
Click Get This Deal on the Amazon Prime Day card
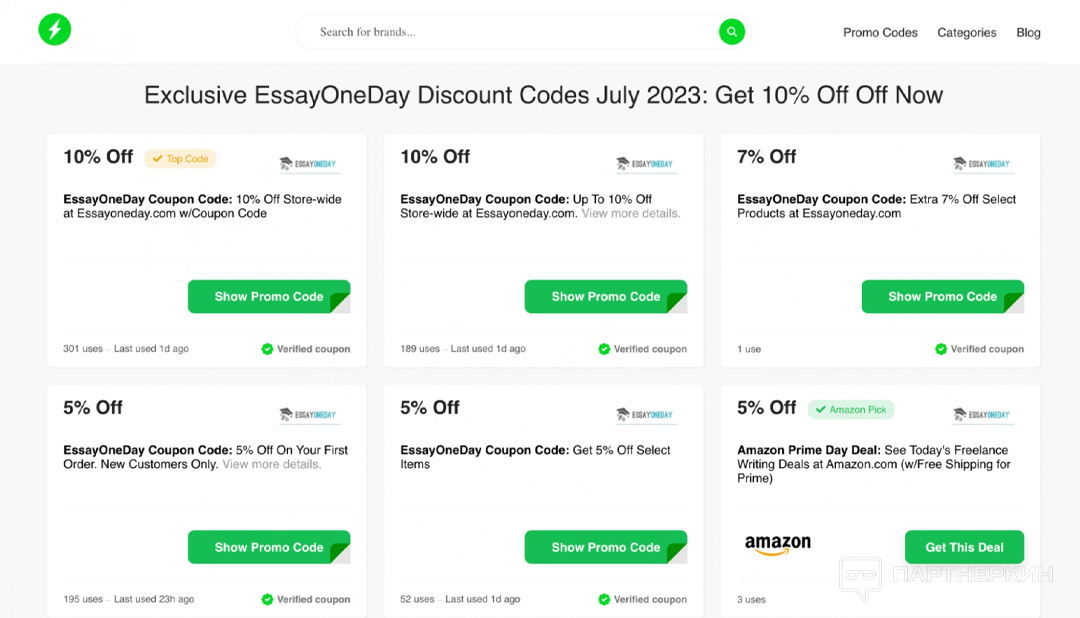964,547
